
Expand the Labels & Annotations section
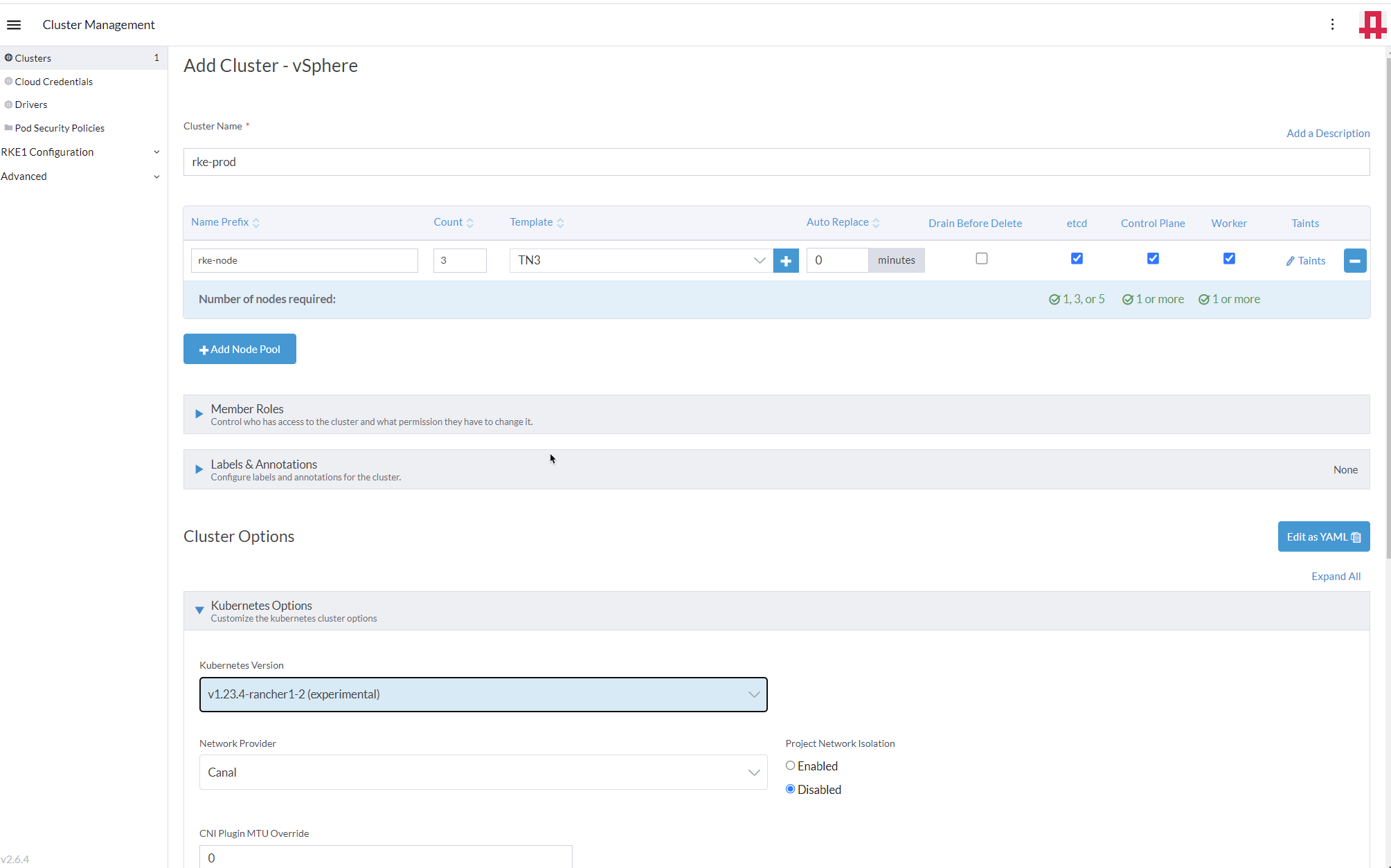tap(776, 470)
